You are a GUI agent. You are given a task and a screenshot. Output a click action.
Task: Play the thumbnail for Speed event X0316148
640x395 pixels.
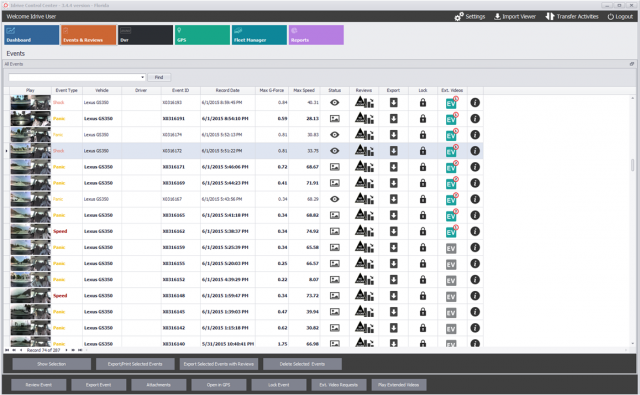[30, 295]
